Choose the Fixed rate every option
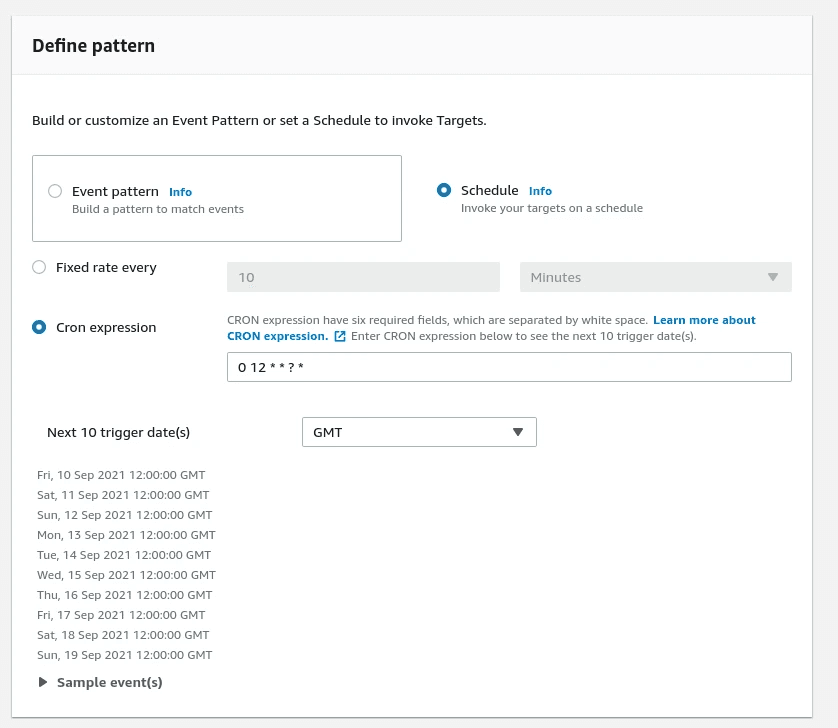The image size is (838, 728). pos(39,267)
